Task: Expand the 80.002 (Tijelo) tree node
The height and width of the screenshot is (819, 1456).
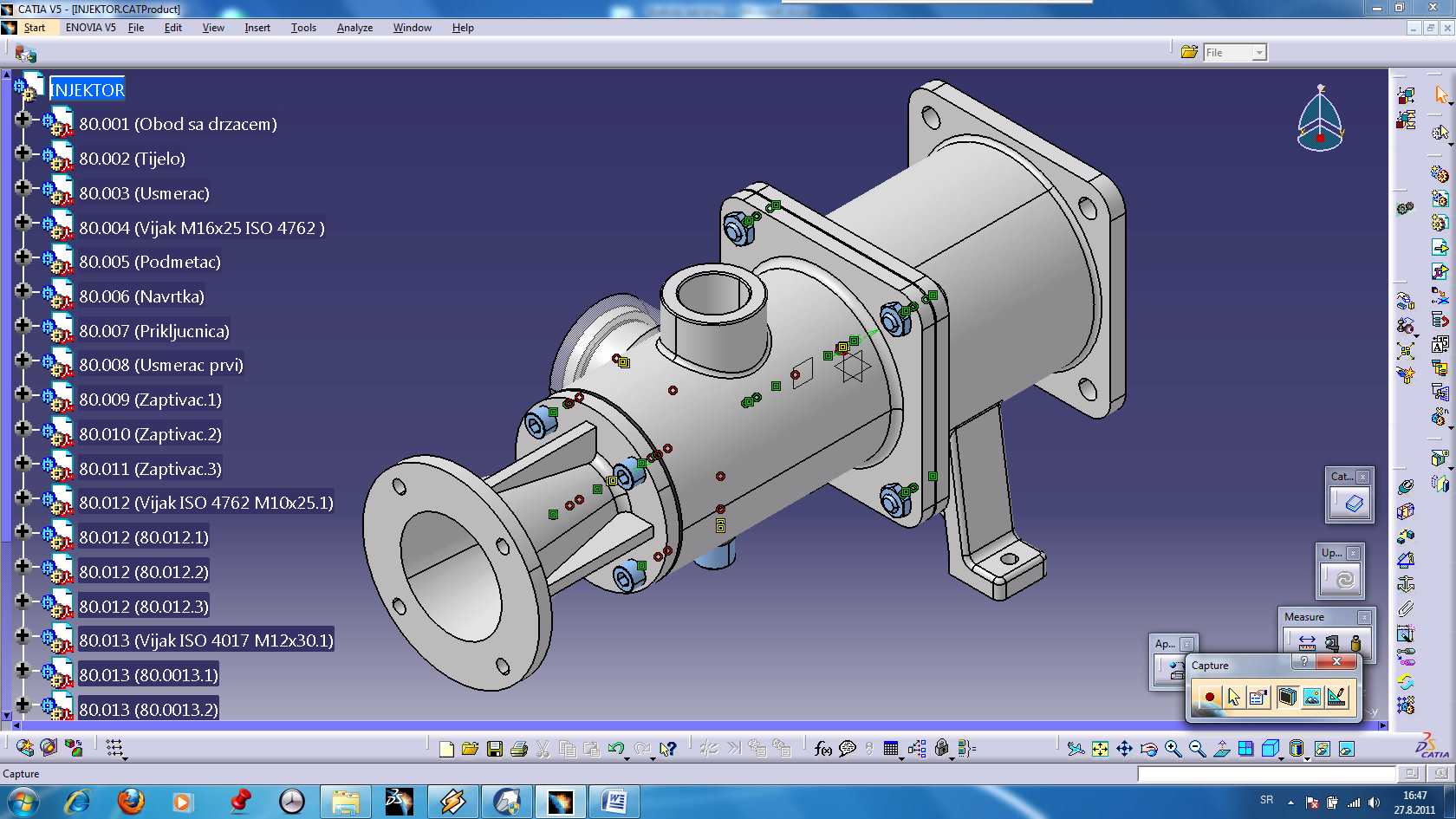Action: coord(23,153)
